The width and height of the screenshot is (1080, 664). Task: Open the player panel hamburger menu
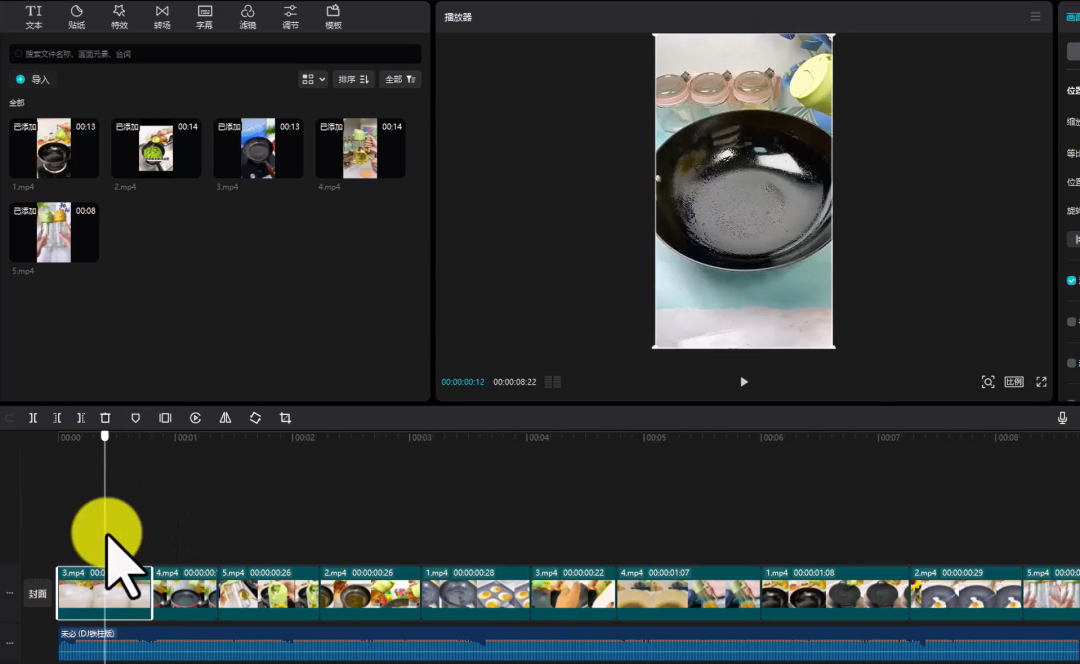click(1035, 17)
